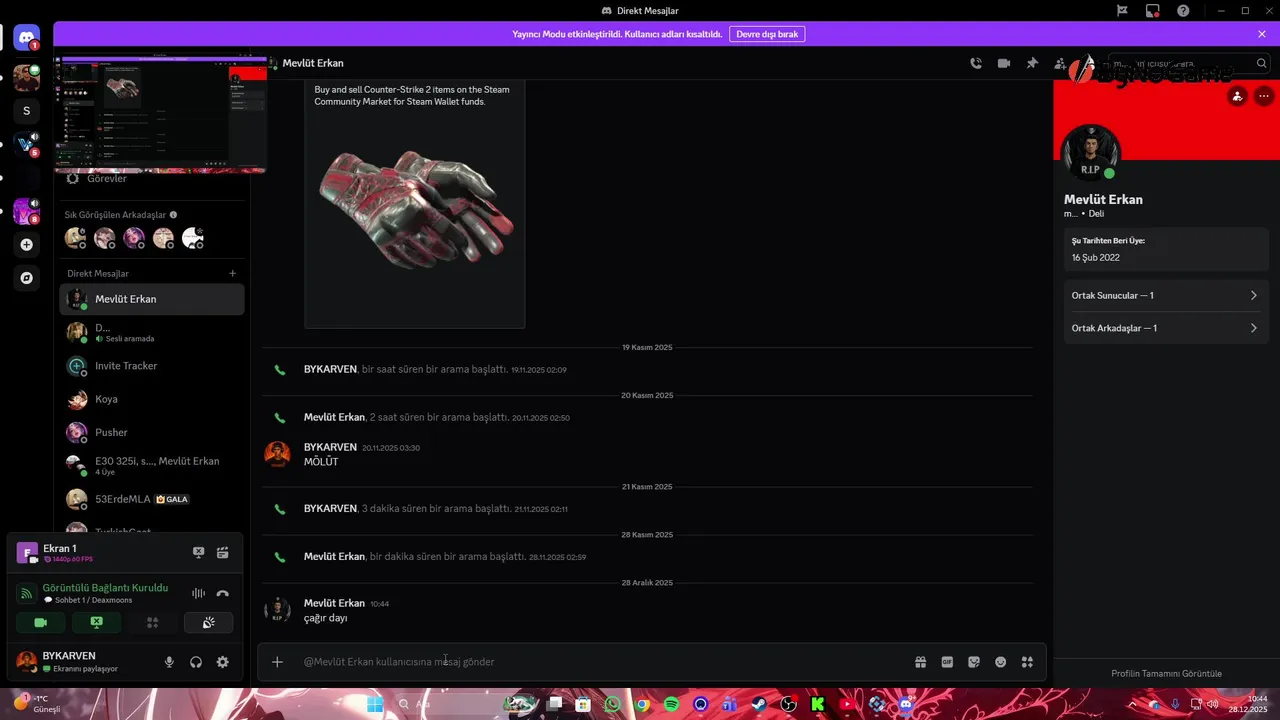
Task: Click the help question mark icon
Action: 1184,11
